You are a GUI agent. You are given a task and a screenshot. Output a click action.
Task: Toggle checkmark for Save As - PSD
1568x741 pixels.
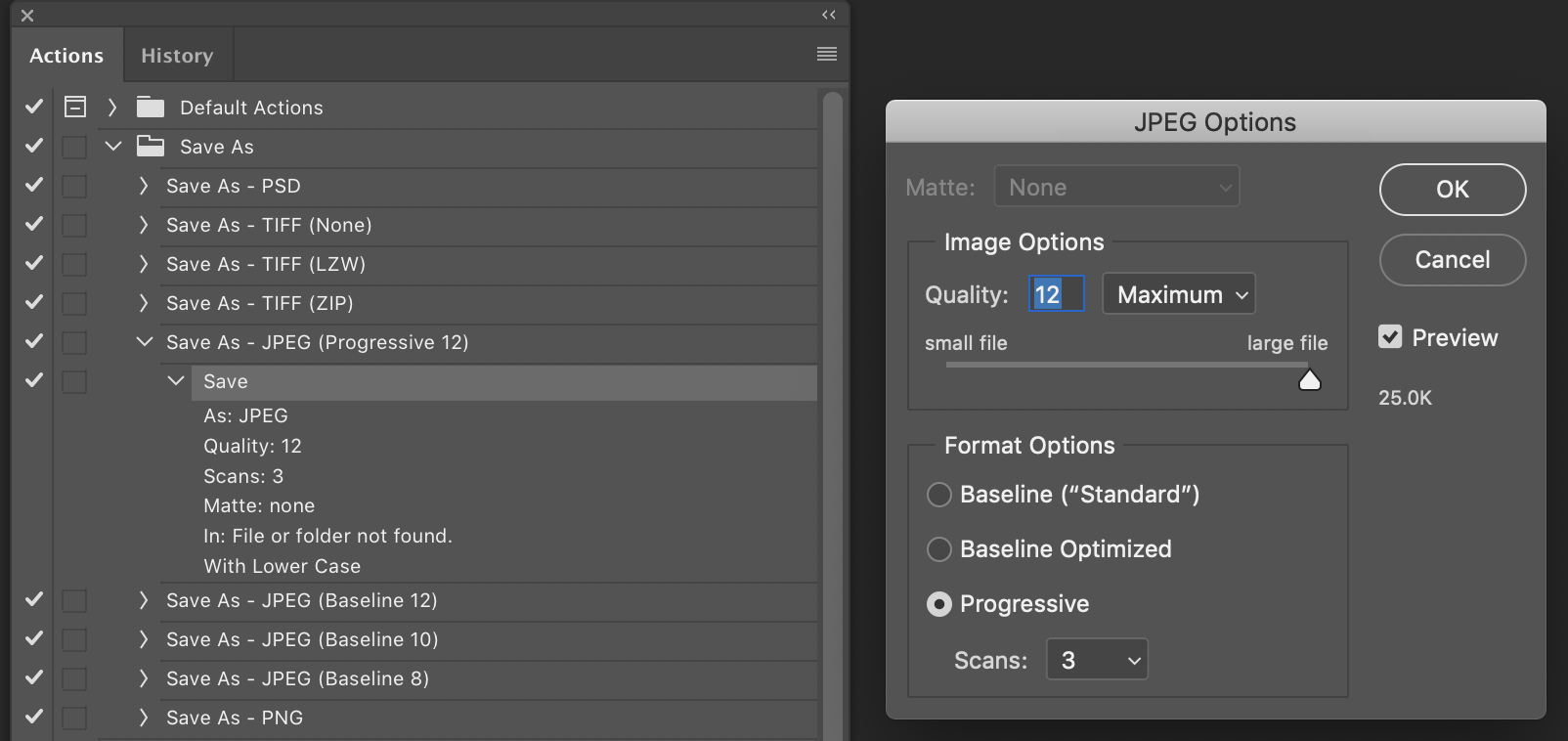coord(34,185)
